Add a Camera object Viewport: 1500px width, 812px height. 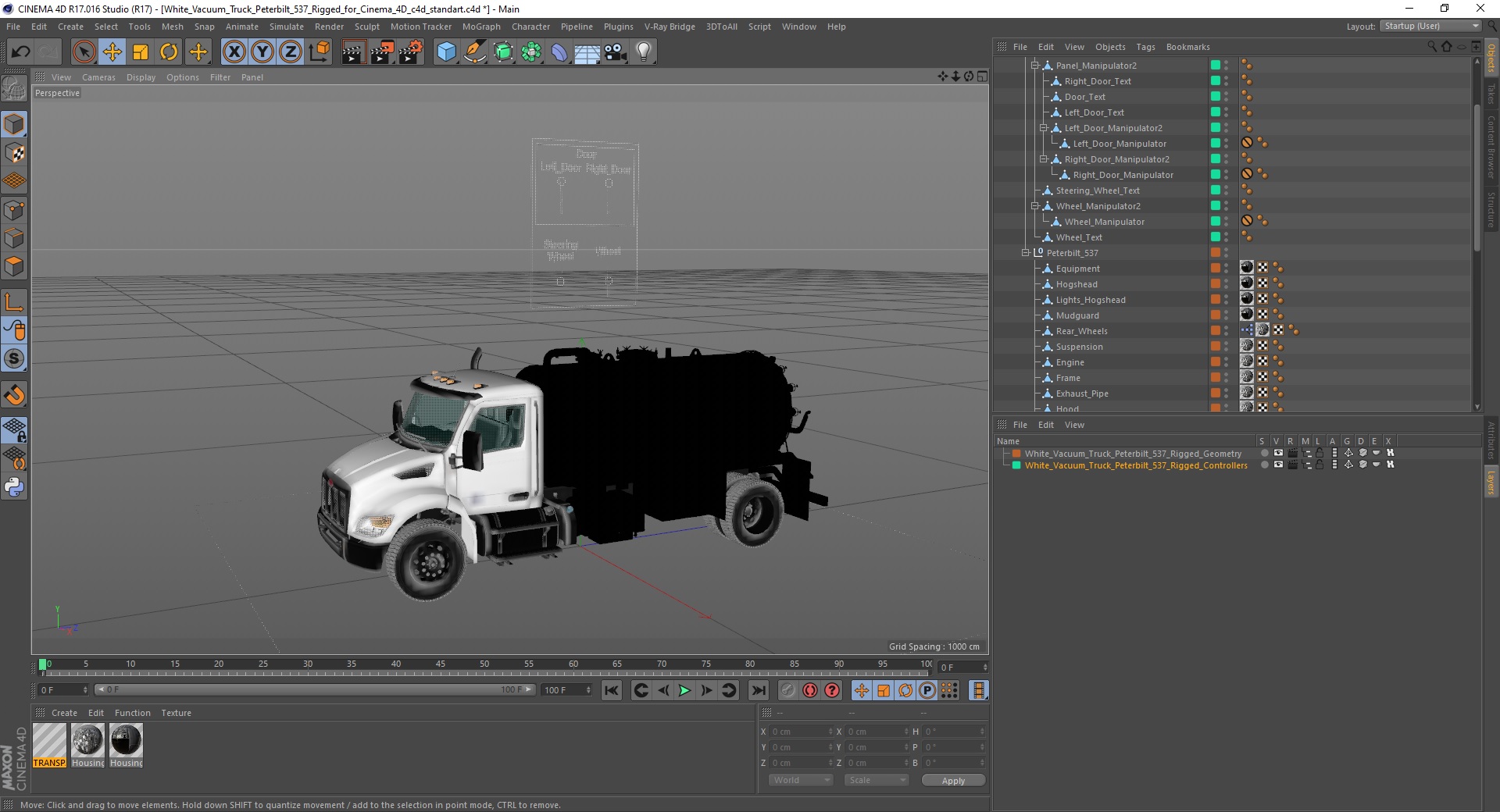(616, 52)
